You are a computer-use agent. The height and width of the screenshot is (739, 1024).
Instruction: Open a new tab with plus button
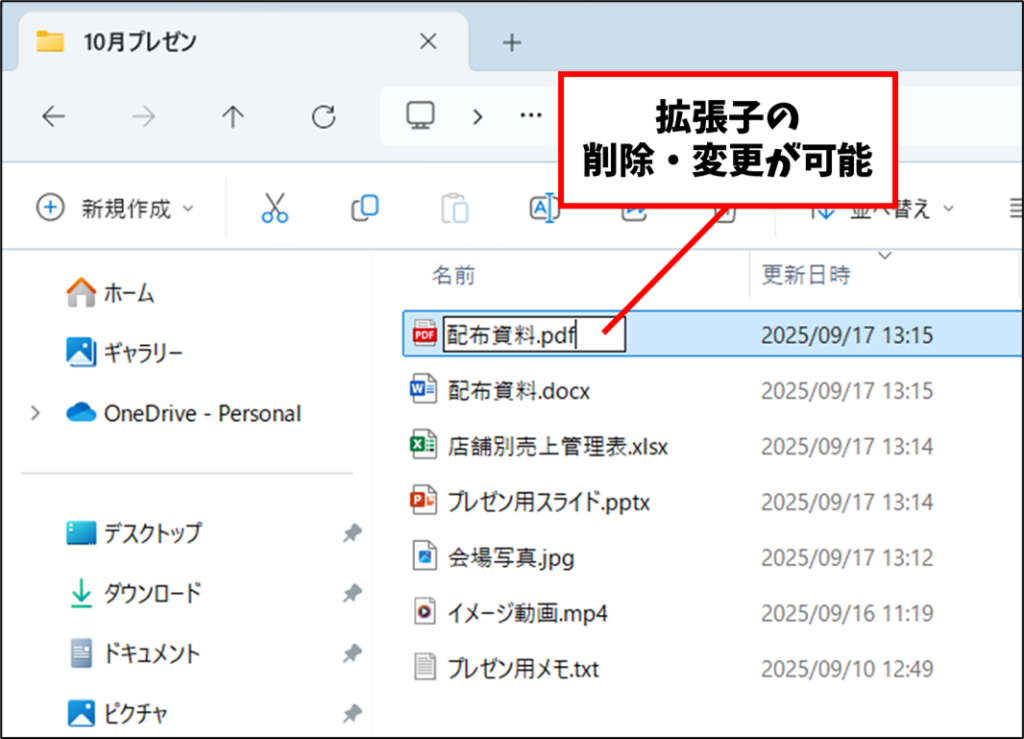pyautogui.click(x=512, y=42)
